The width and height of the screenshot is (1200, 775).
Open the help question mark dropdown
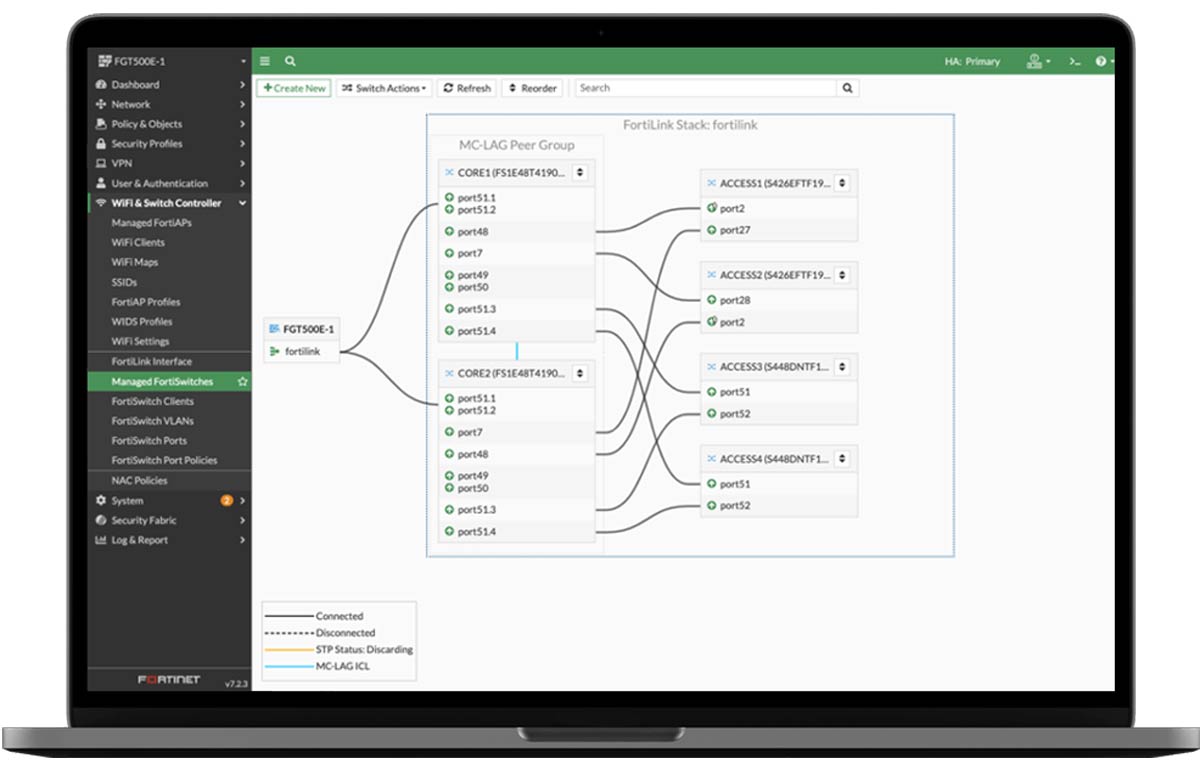click(x=1104, y=61)
